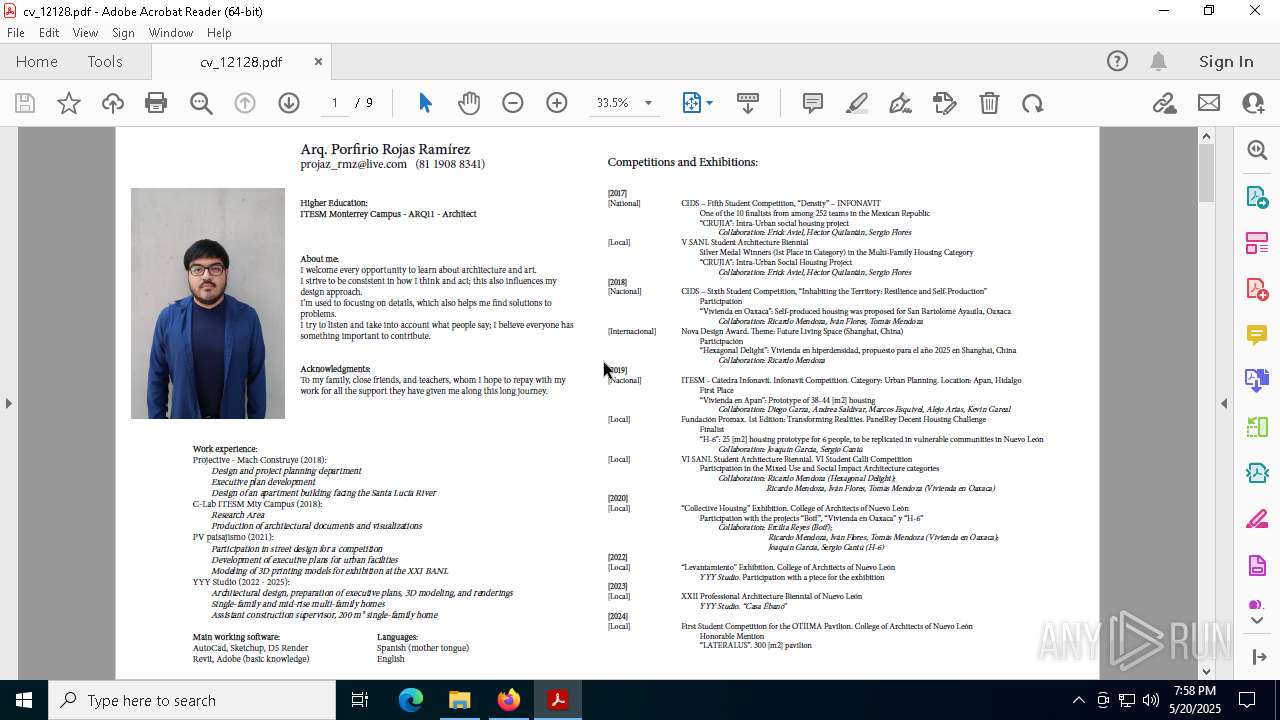1280x720 pixels.
Task: Click the expand panel arrow at bottom right
Action: tap(1259, 657)
